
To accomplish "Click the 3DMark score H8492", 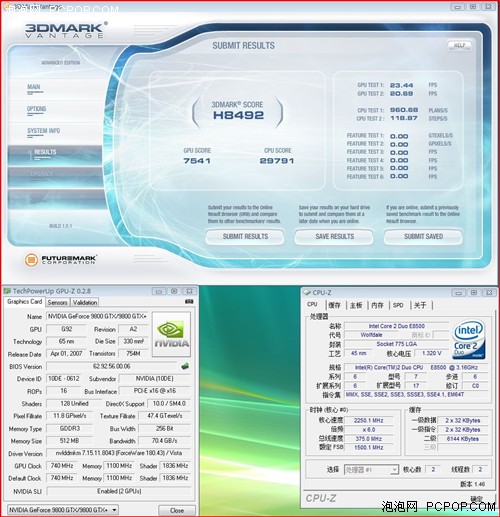I will coord(238,115).
